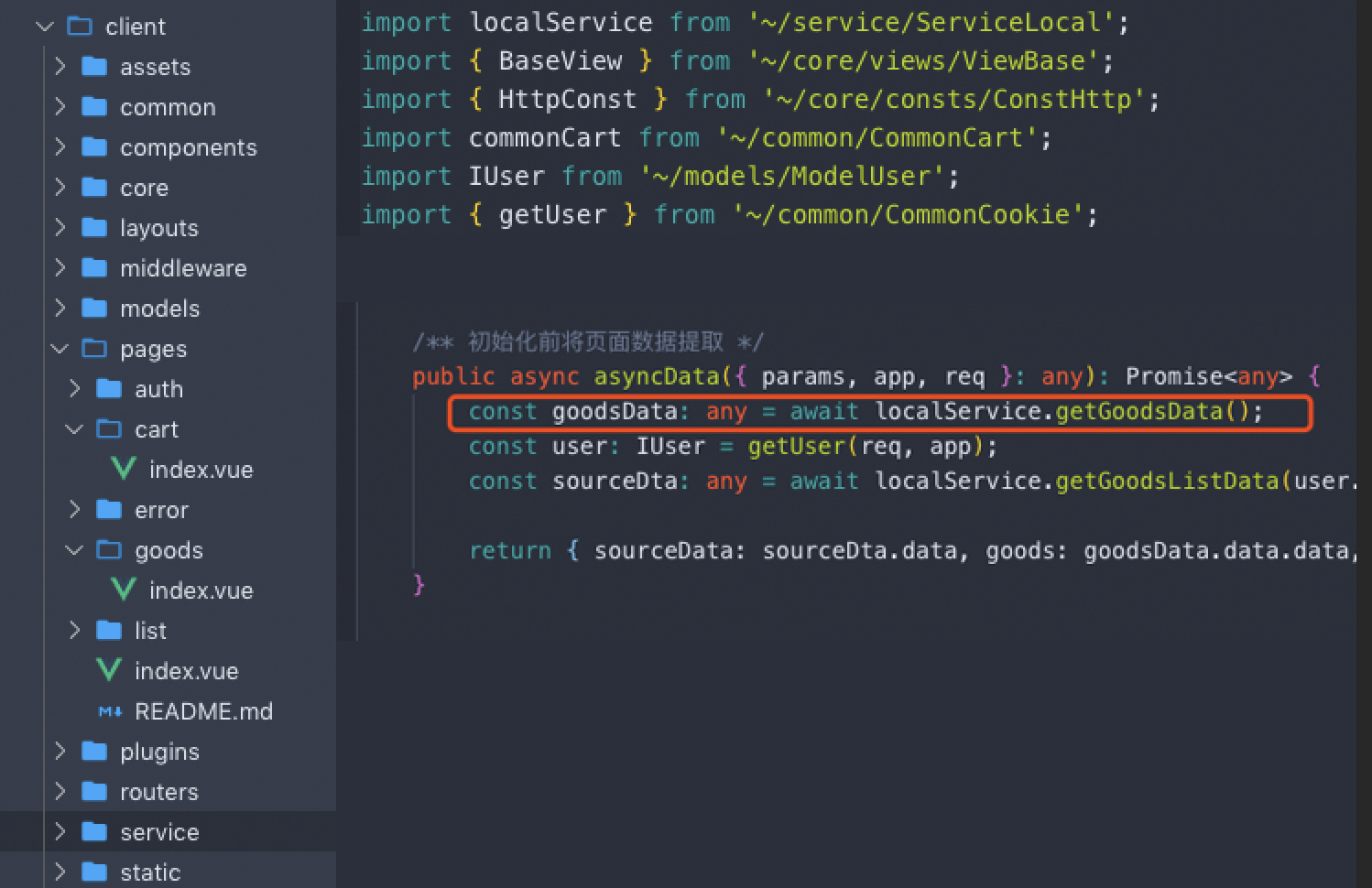The image size is (1372, 888).
Task: Collapse the client root folder chevron
Action: click(44, 27)
